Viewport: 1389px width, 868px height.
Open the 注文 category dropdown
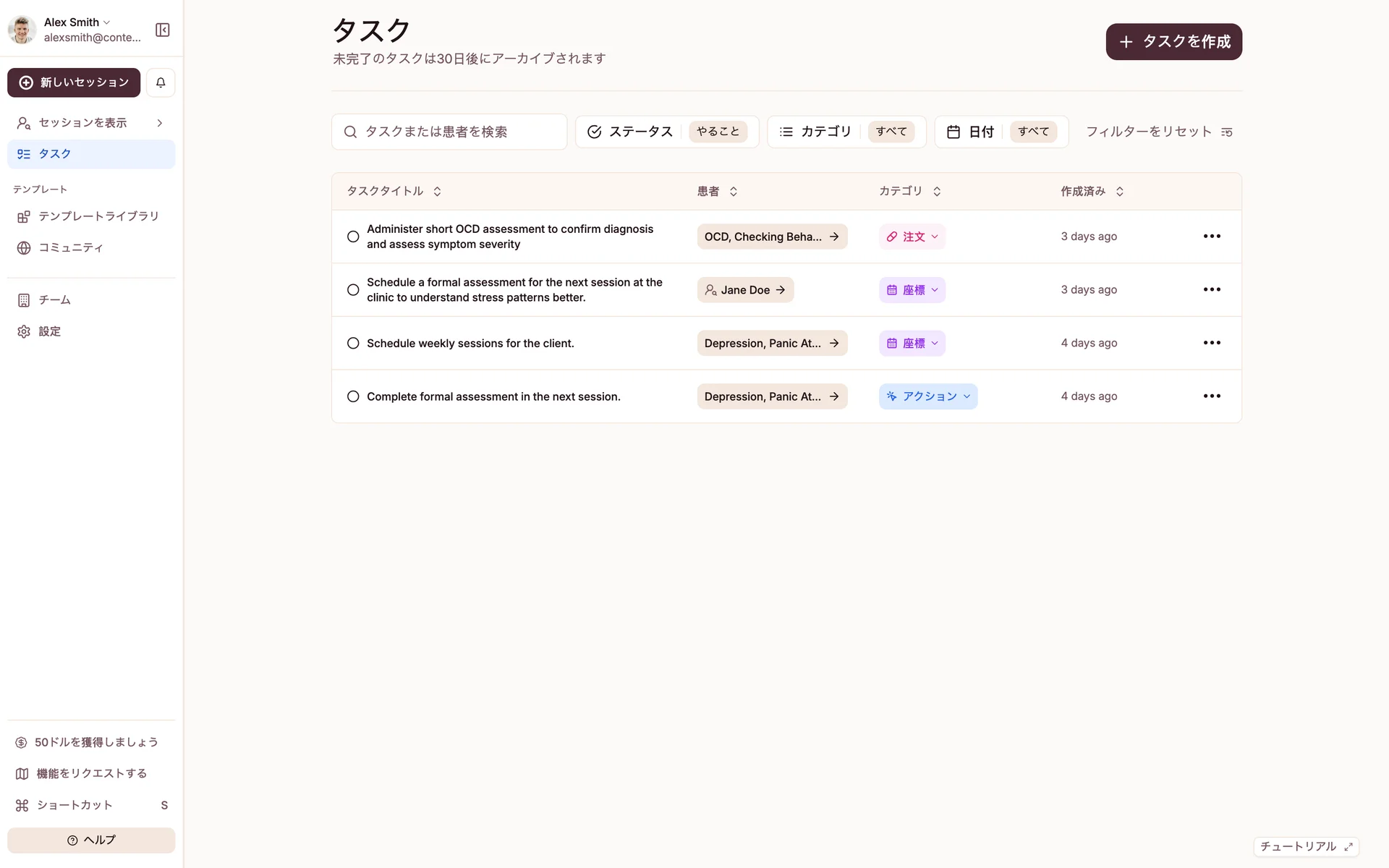pos(912,237)
